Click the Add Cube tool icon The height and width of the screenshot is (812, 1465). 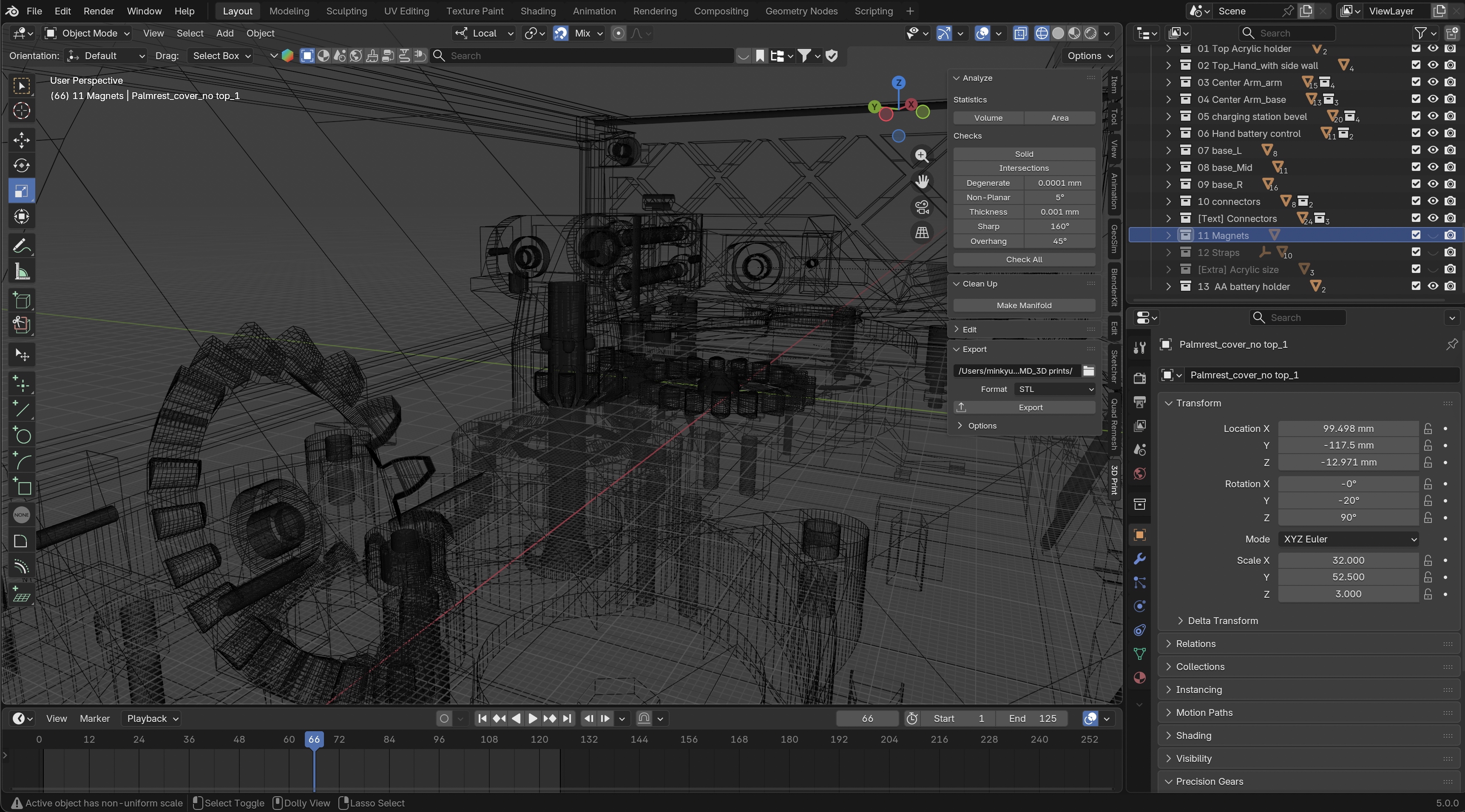point(22,300)
